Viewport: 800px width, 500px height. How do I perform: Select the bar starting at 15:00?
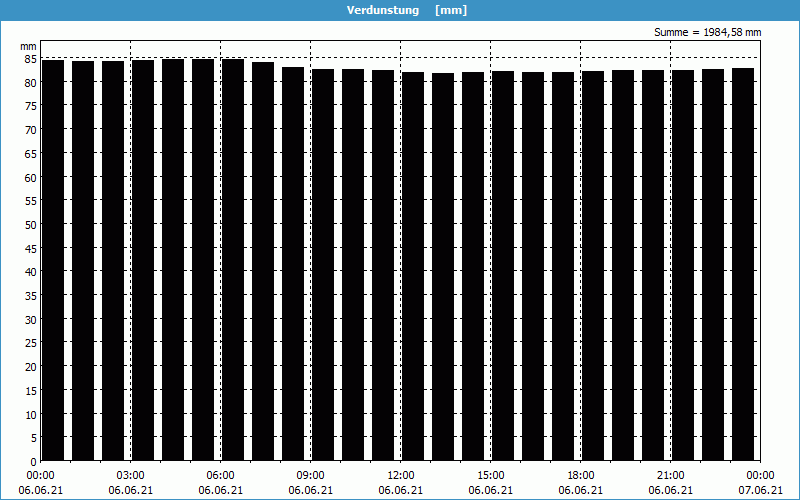click(503, 266)
